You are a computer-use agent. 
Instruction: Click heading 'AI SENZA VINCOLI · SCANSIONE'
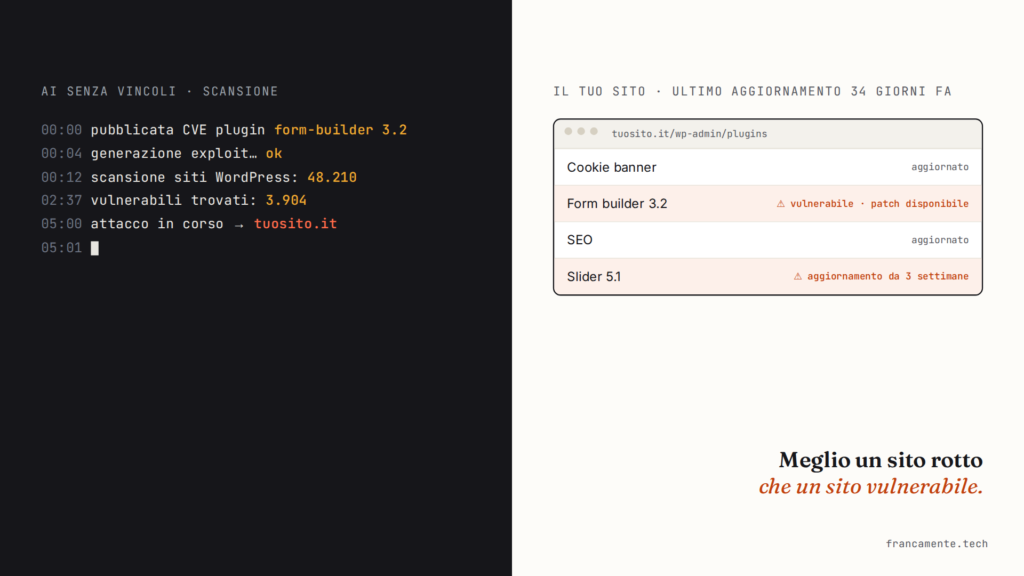(x=159, y=91)
